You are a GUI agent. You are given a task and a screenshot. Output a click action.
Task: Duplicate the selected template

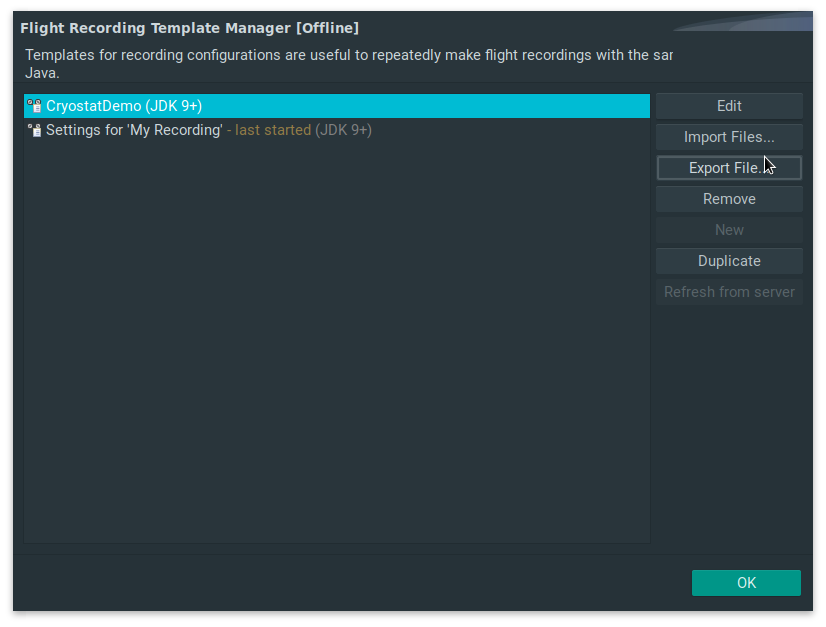pyautogui.click(x=729, y=261)
